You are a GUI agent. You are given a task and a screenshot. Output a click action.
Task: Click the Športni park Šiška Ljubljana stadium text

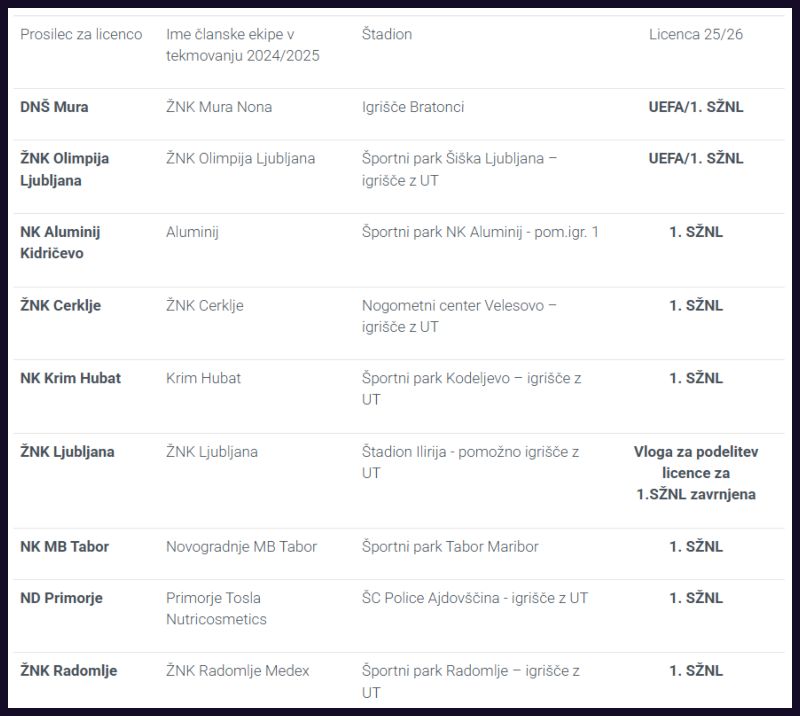coord(459,169)
